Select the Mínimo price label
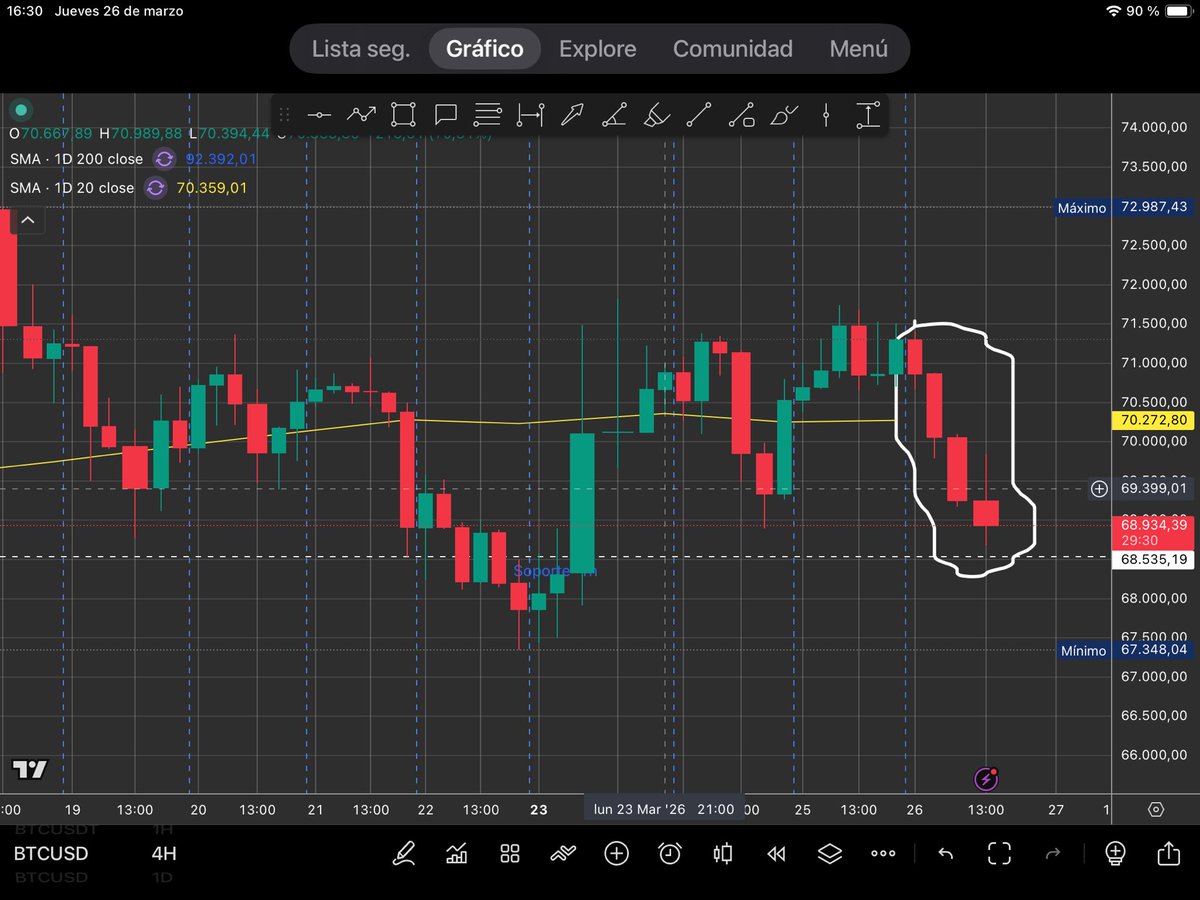This screenshot has height=900, width=1200. [1084, 650]
